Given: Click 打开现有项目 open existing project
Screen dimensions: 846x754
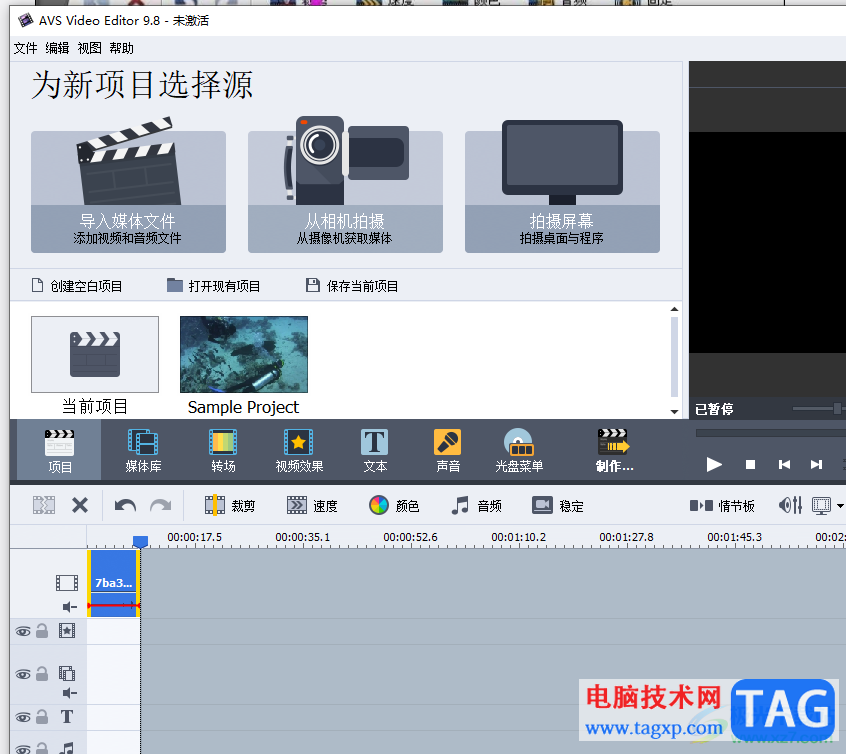Looking at the screenshot, I should (x=214, y=286).
